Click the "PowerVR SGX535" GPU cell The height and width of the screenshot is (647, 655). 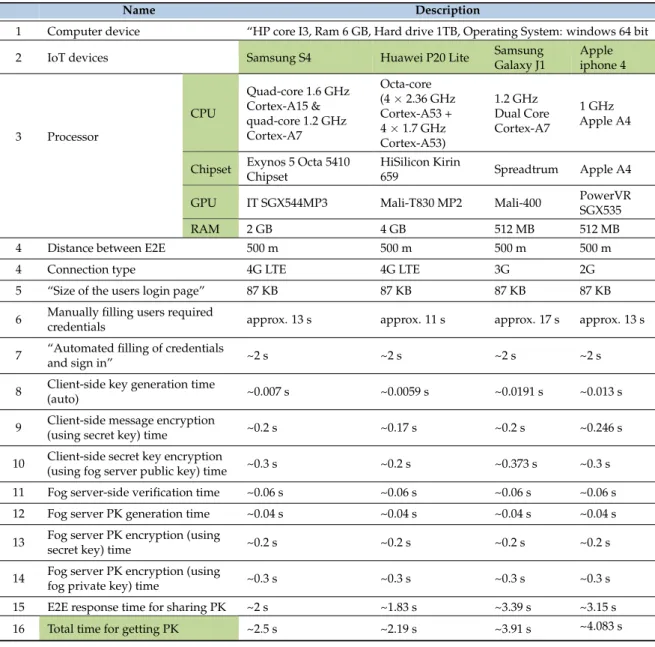click(x=605, y=203)
